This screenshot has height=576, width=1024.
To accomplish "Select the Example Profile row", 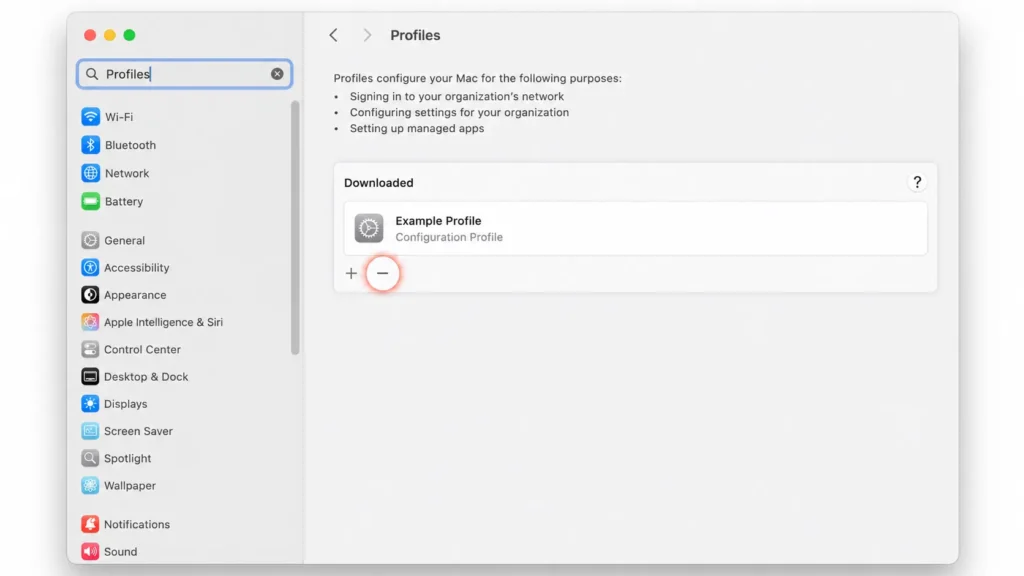I will point(635,229).
